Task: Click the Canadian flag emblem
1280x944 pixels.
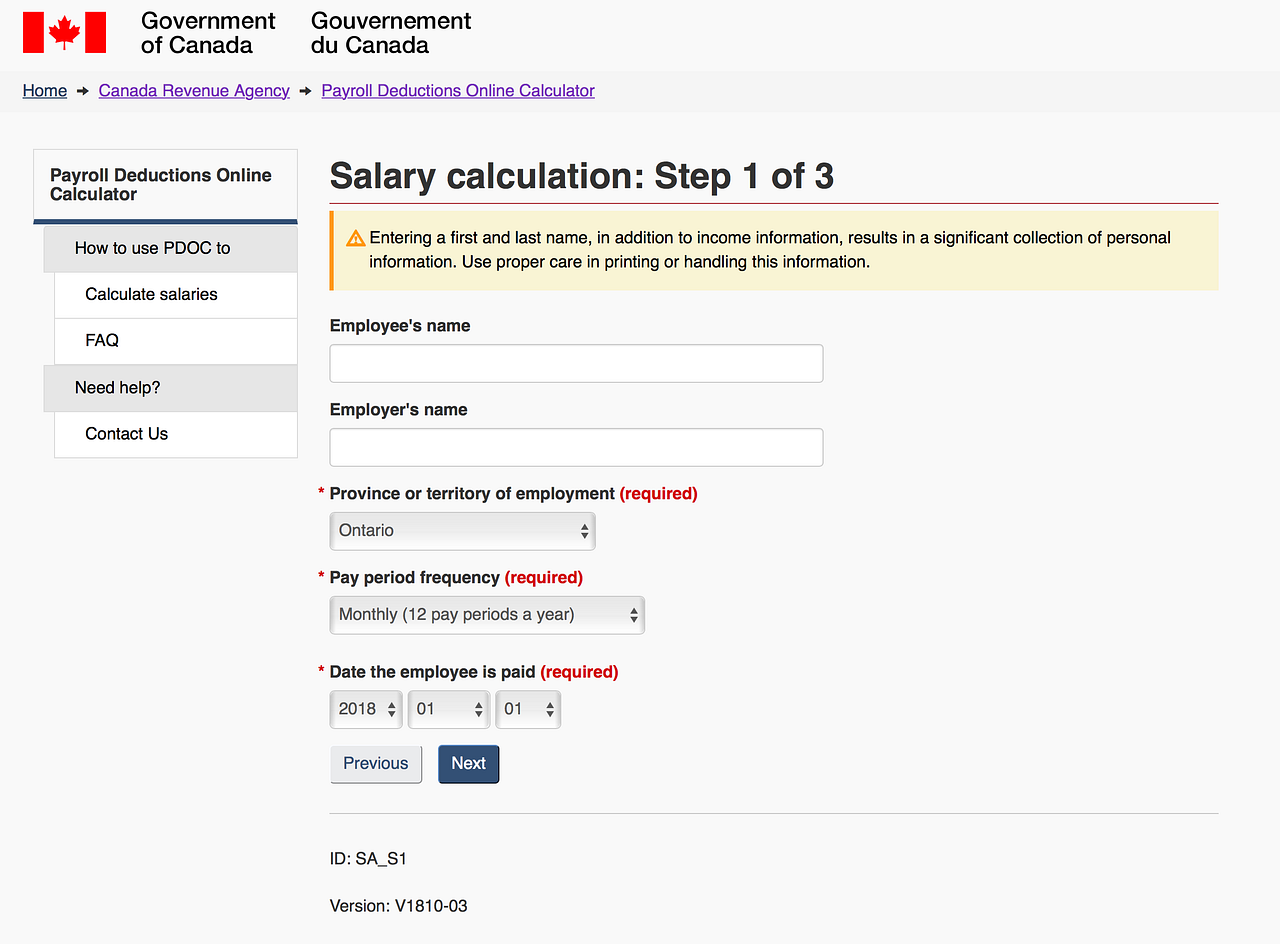Action: (x=64, y=32)
